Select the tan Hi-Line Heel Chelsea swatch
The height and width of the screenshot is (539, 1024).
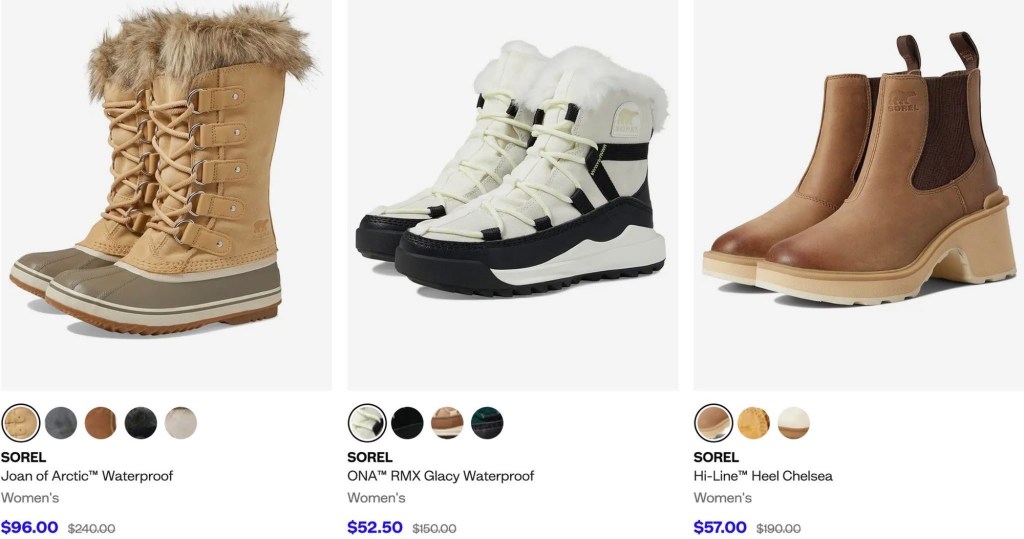[x=714, y=423]
